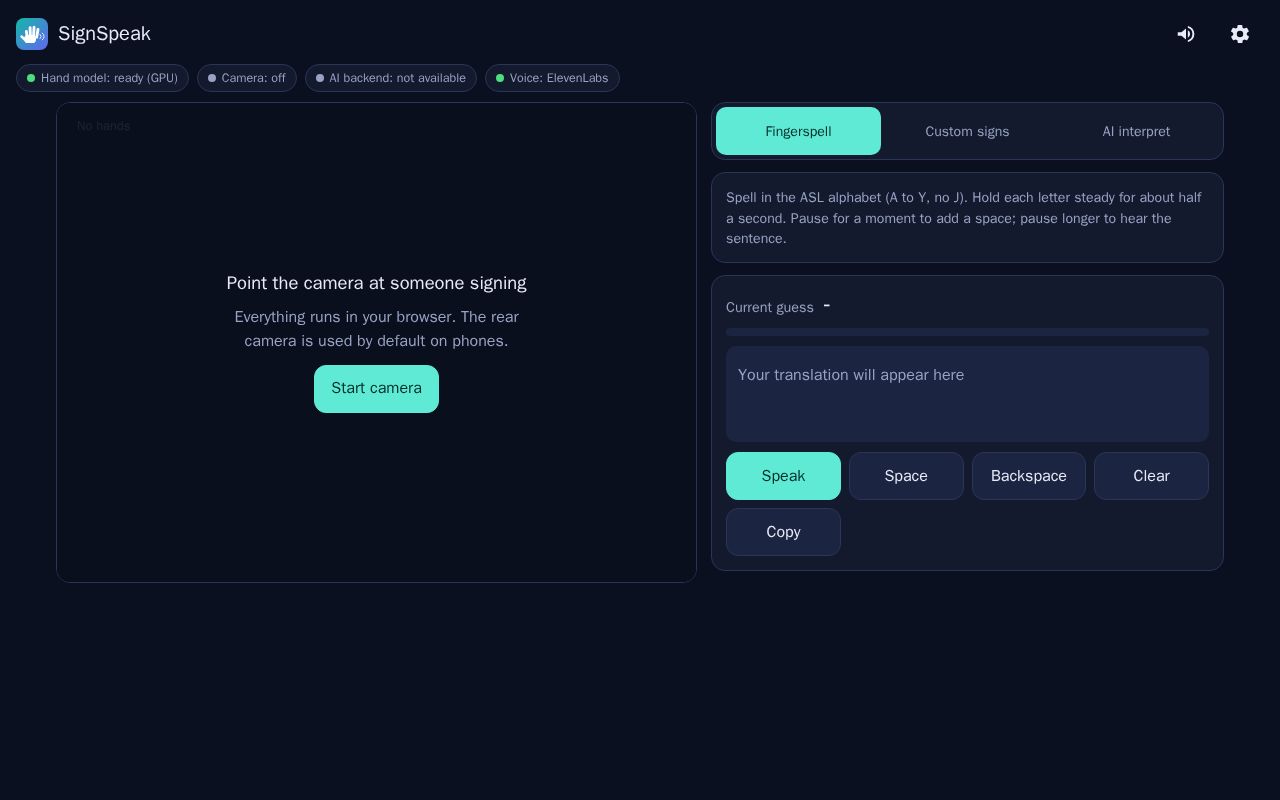Click the SignSpeak app title
The height and width of the screenshot is (800, 1280).
coord(104,34)
